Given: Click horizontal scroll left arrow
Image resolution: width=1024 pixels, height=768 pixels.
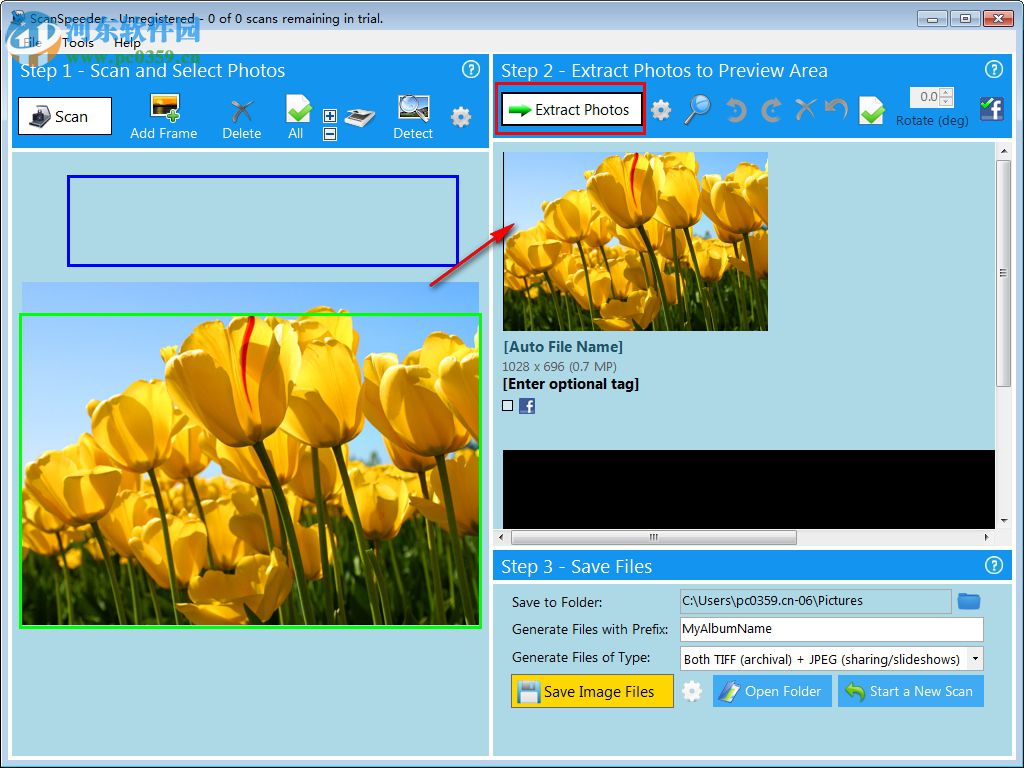Looking at the screenshot, I should click(501, 537).
